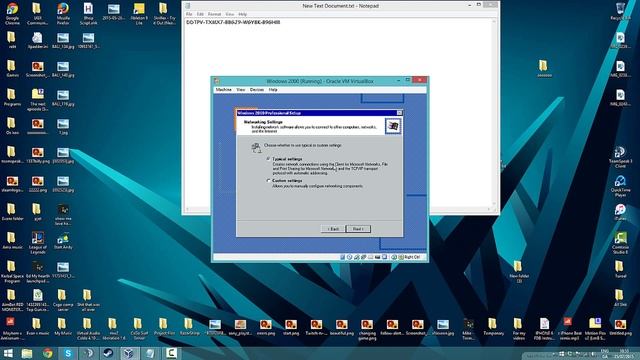Viewport: 640px width, 360px height.
Task: Select the Programs folder on desktop
Action: click(x=12, y=98)
